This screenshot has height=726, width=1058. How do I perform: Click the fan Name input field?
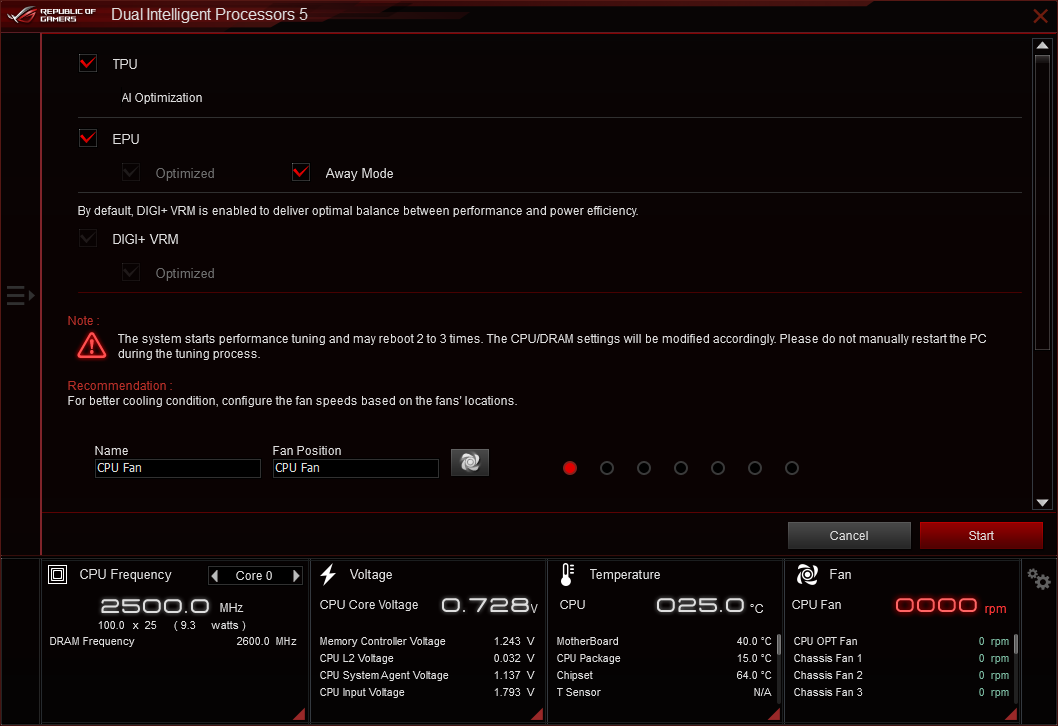(x=177, y=468)
